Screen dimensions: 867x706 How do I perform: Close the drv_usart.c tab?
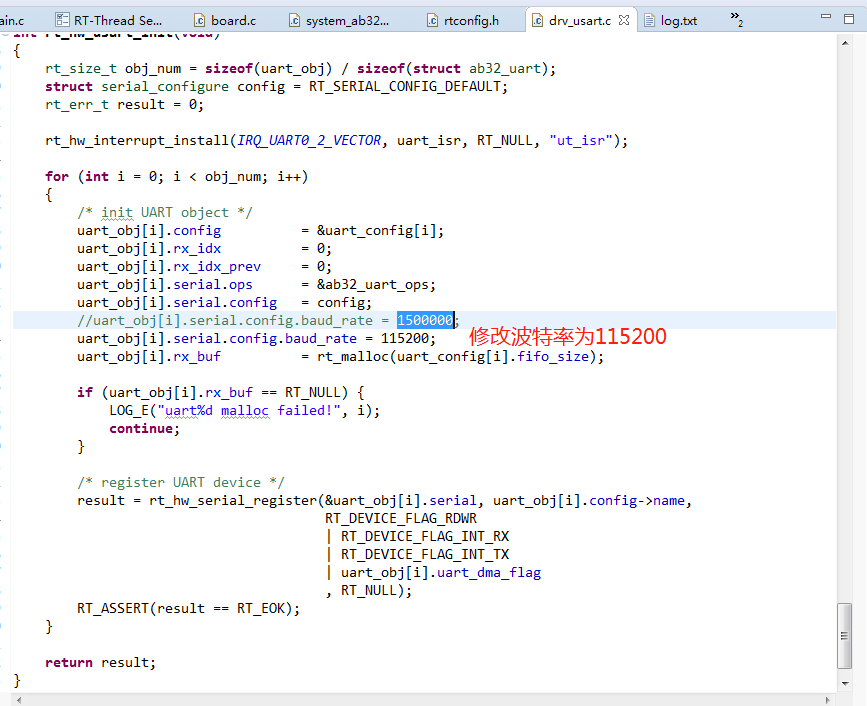point(624,20)
